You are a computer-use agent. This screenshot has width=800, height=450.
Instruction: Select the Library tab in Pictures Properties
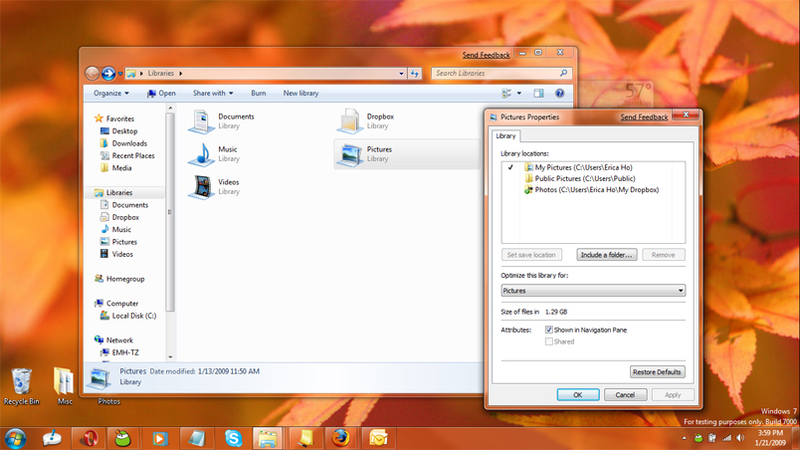[x=506, y=136]
